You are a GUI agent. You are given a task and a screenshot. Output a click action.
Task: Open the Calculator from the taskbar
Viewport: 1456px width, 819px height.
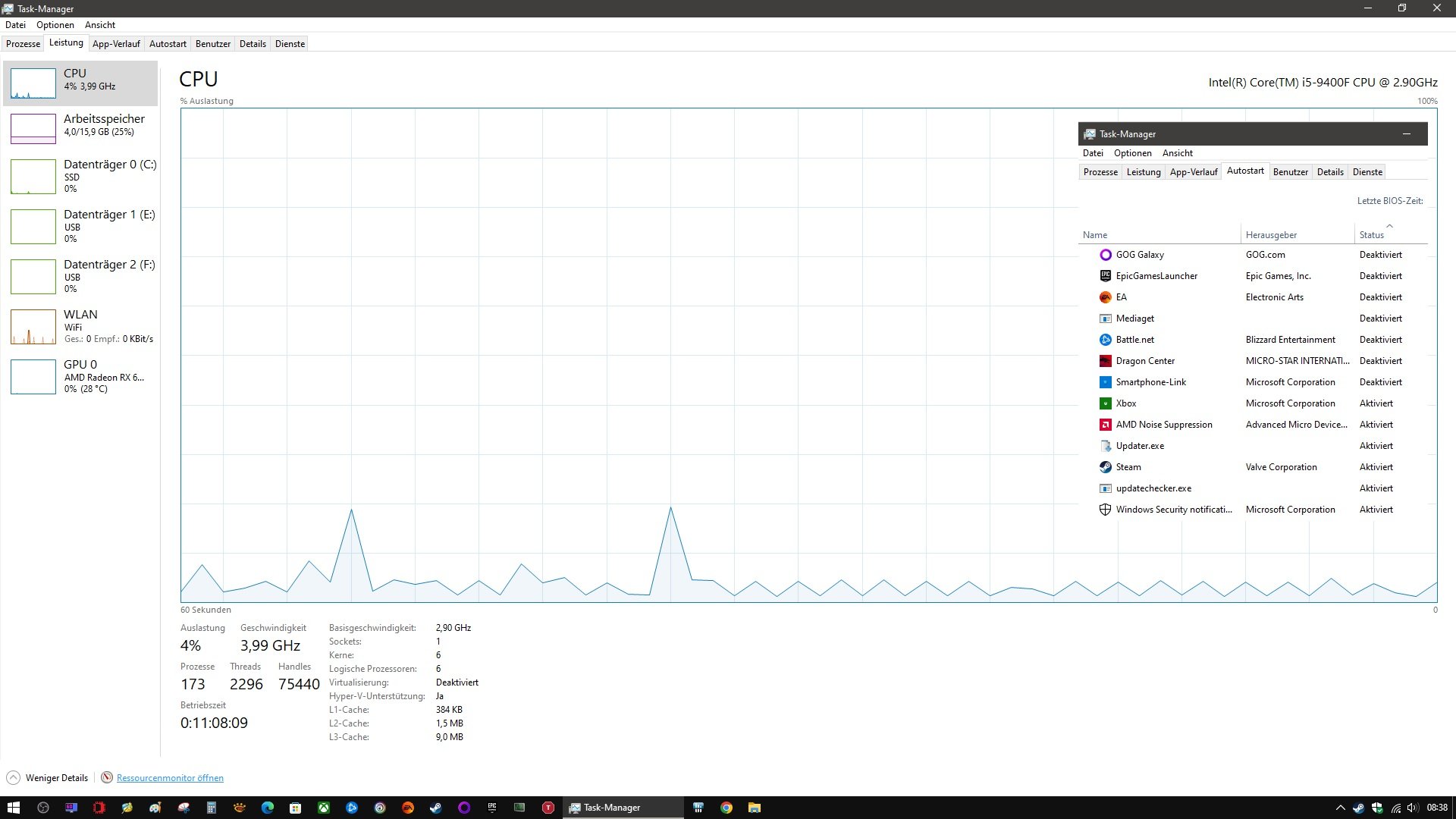(x=212, y=808)
